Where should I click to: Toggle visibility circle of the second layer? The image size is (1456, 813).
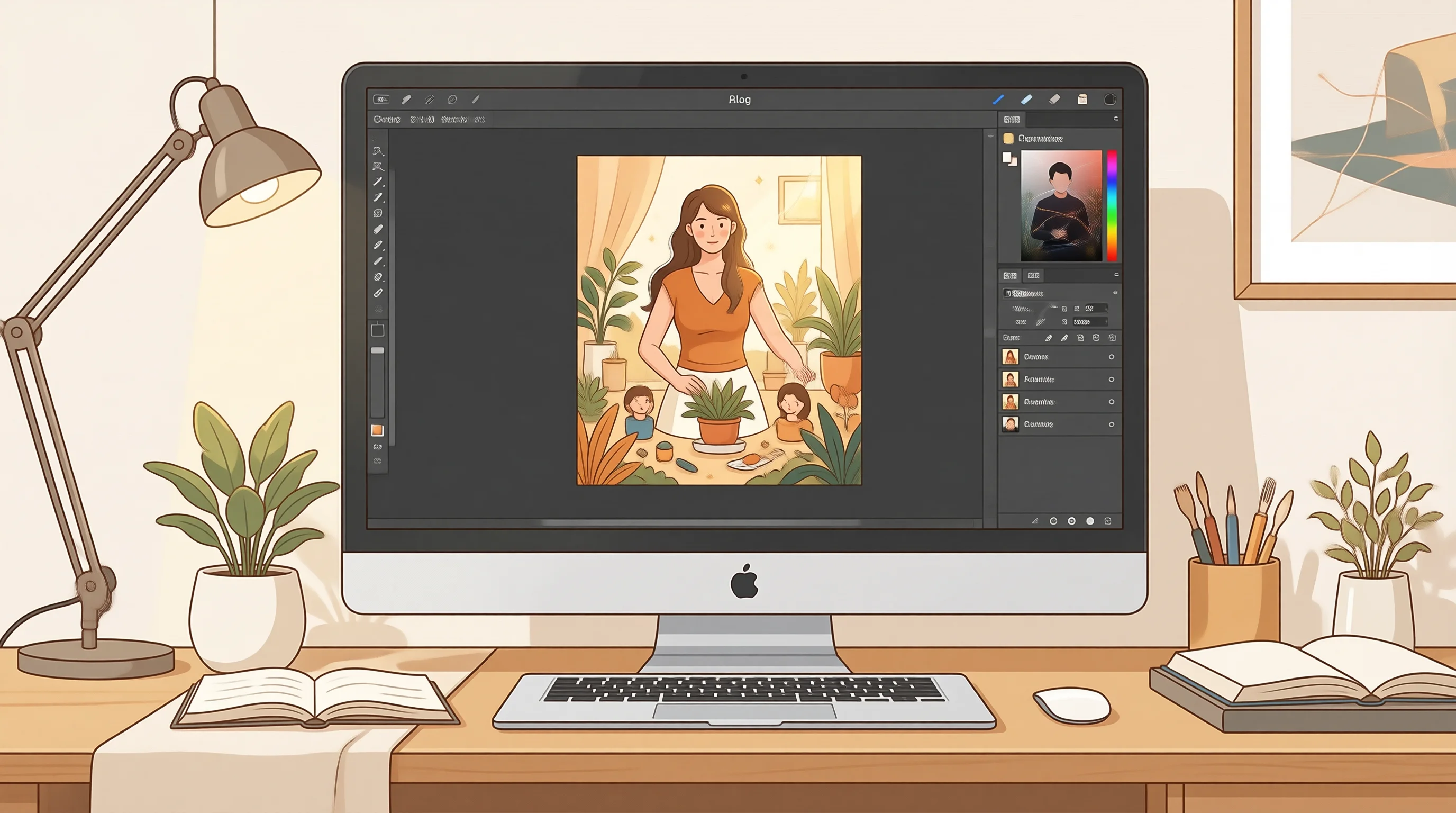pyautogui.click(x=1111, y=380)
